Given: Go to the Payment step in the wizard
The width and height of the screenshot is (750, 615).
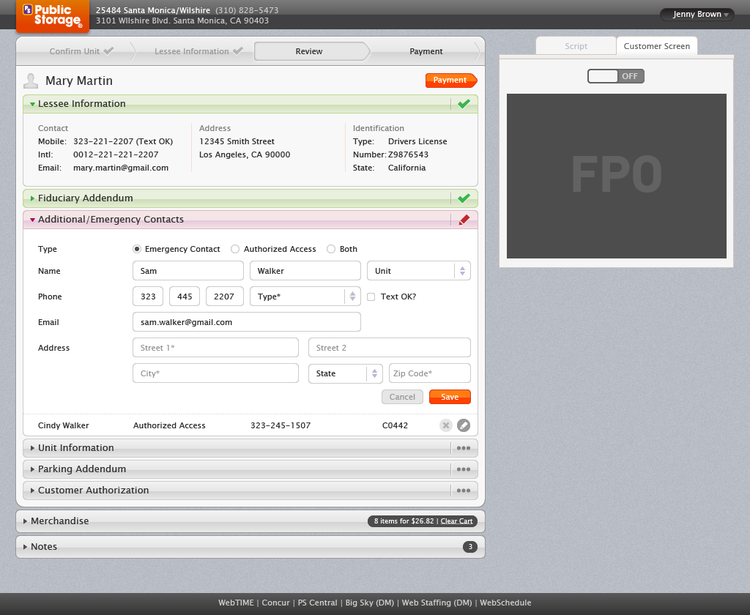Looking at the screenshot, I should pyautogui.click(x=426, y=51).
